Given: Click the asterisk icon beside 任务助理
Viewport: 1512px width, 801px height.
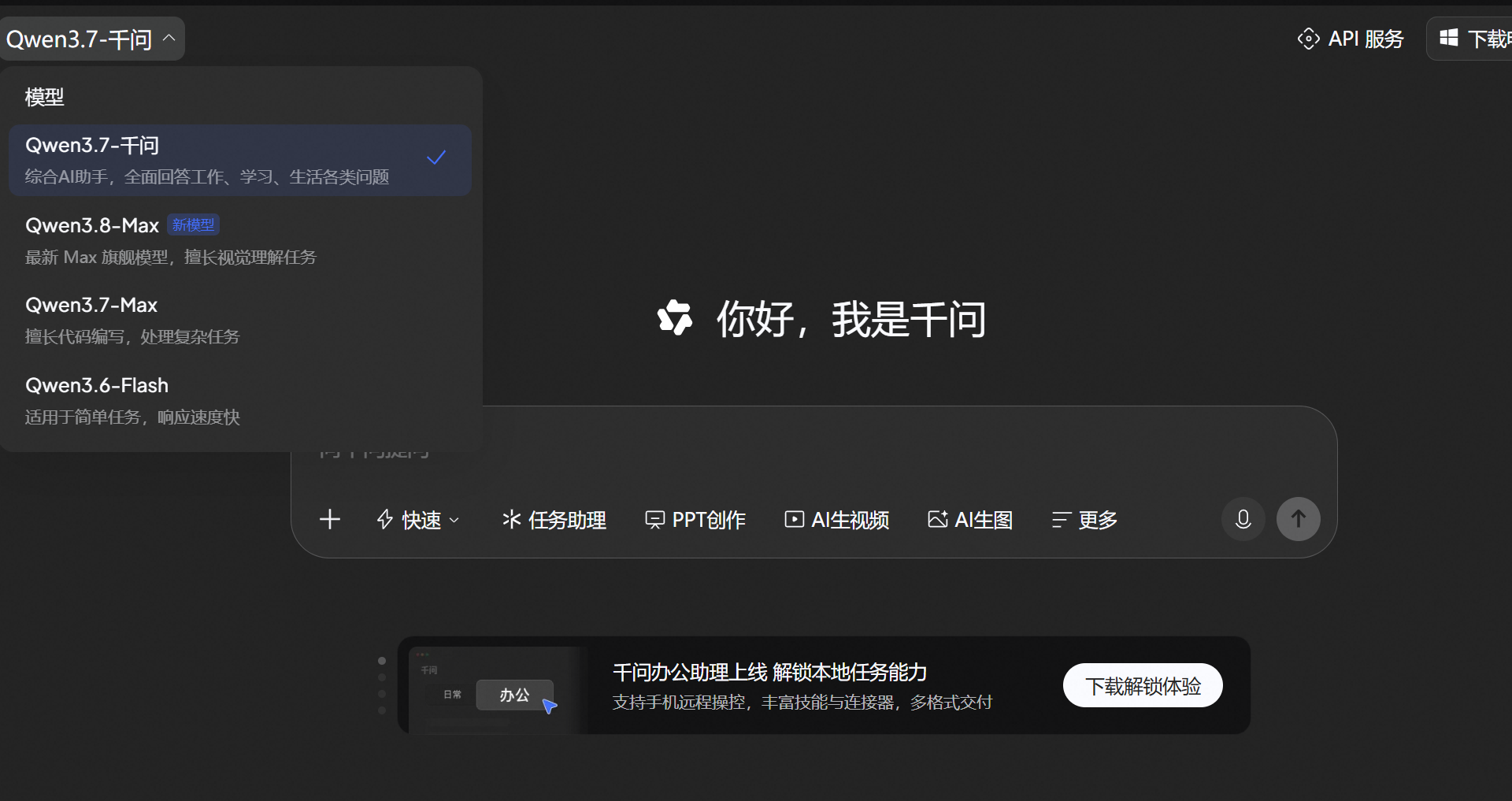Looking at the screenshot, I should 512,519.
